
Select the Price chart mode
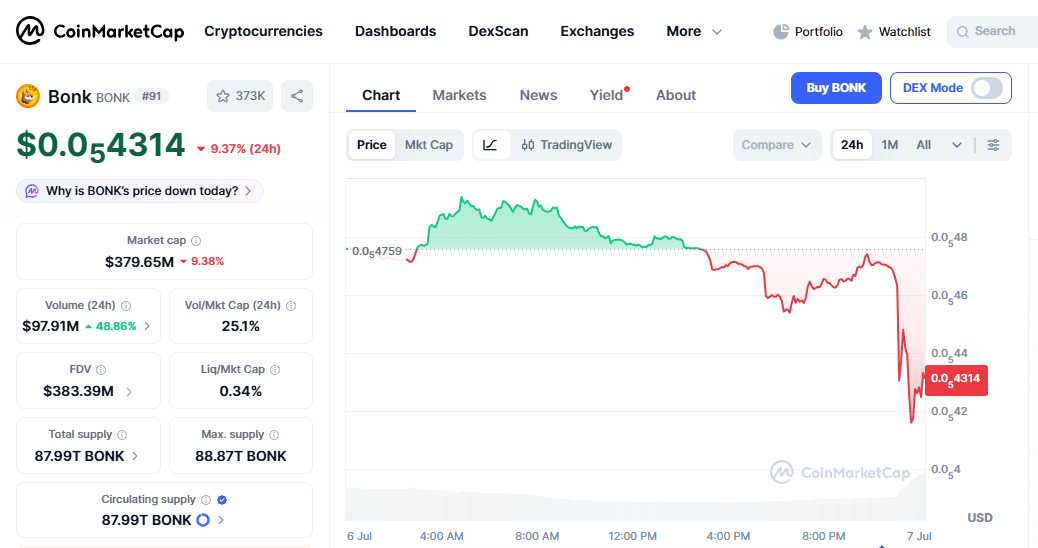(371, 145)
